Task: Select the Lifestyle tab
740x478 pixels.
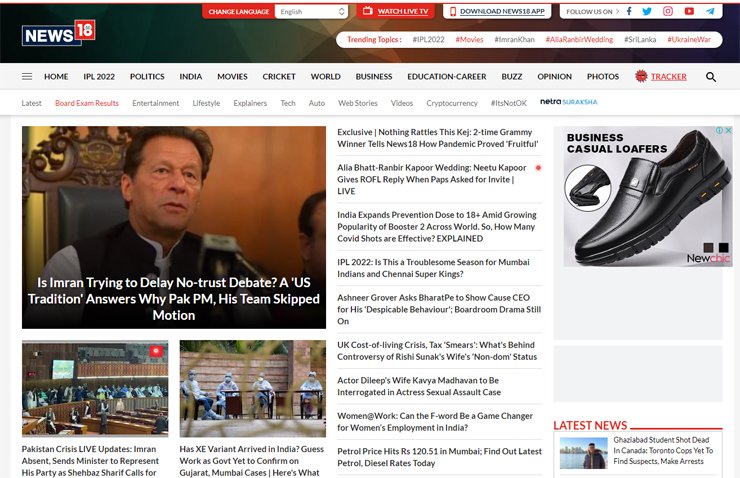Action: coord(206,103)
